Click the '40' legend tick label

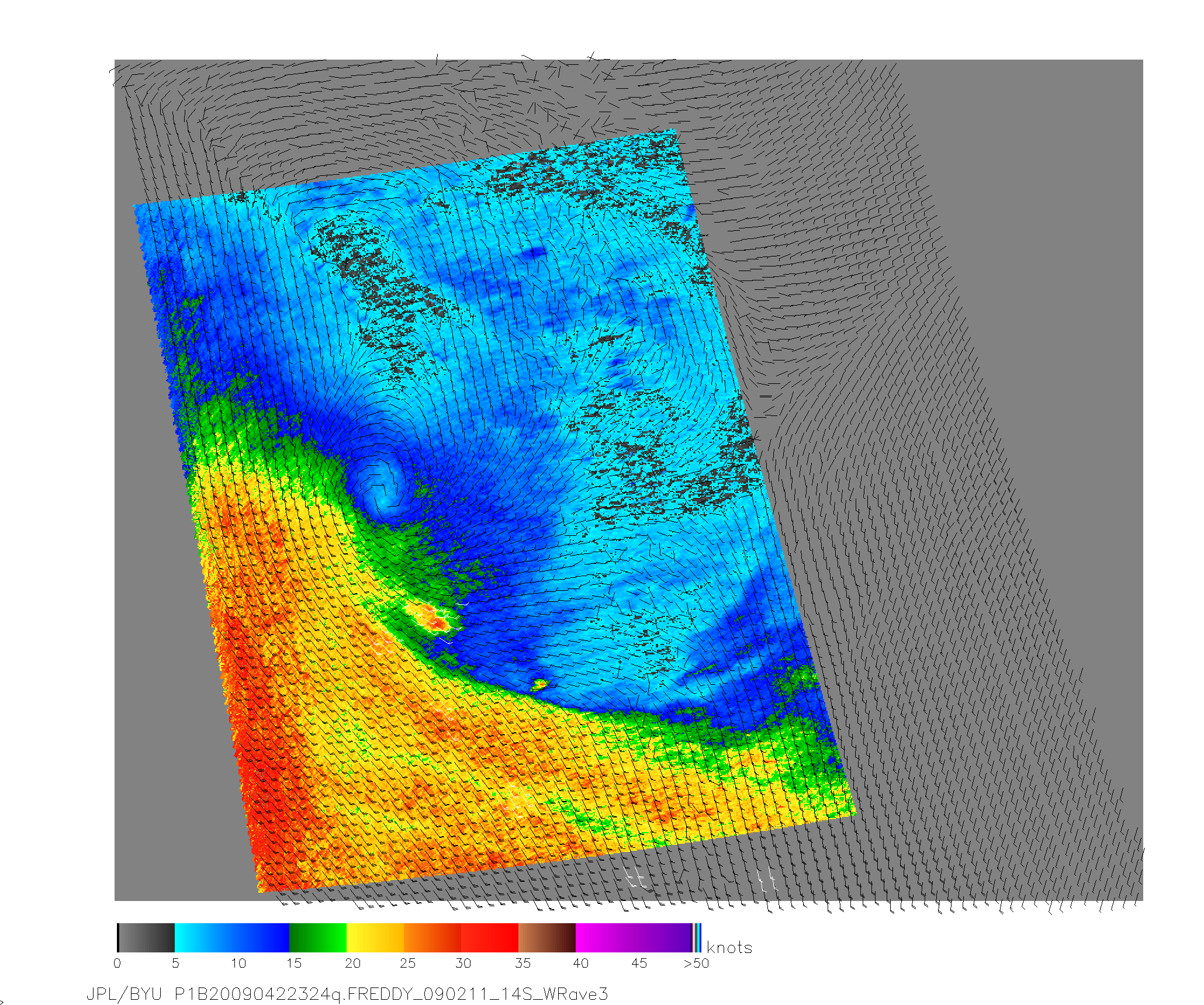581,963
